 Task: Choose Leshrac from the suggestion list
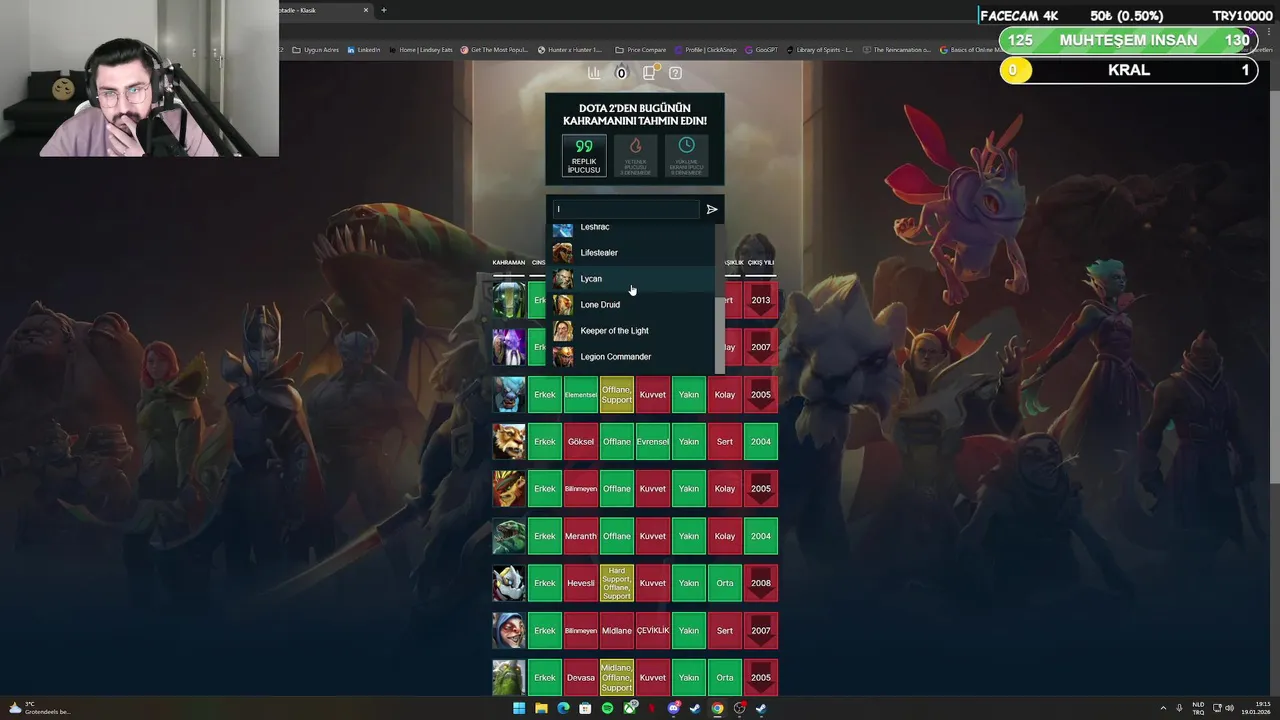coord(632,228)
